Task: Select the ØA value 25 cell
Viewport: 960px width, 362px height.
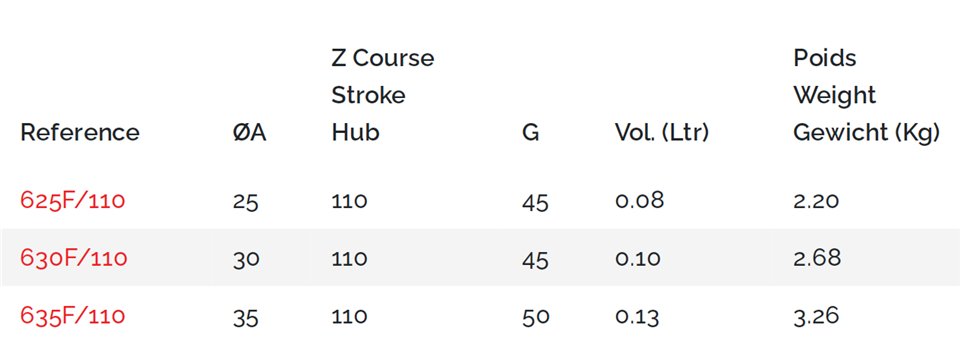Action: [246, 202]
